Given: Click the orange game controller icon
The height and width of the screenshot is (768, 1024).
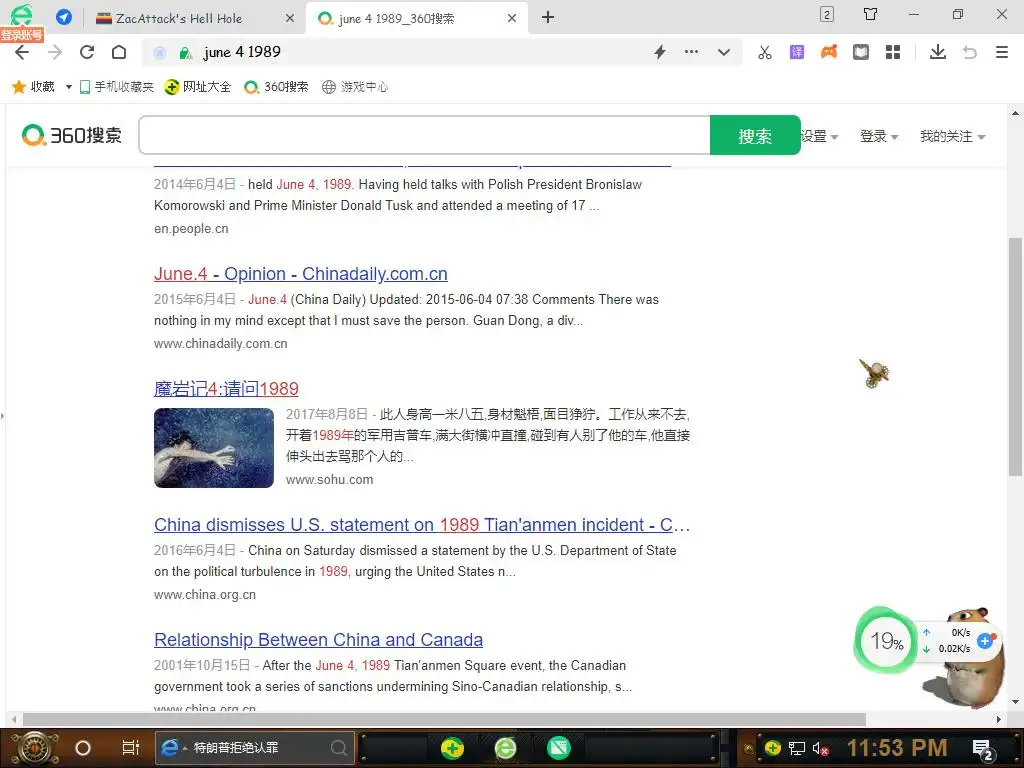Looking at the screenshot, I should 829,52.
